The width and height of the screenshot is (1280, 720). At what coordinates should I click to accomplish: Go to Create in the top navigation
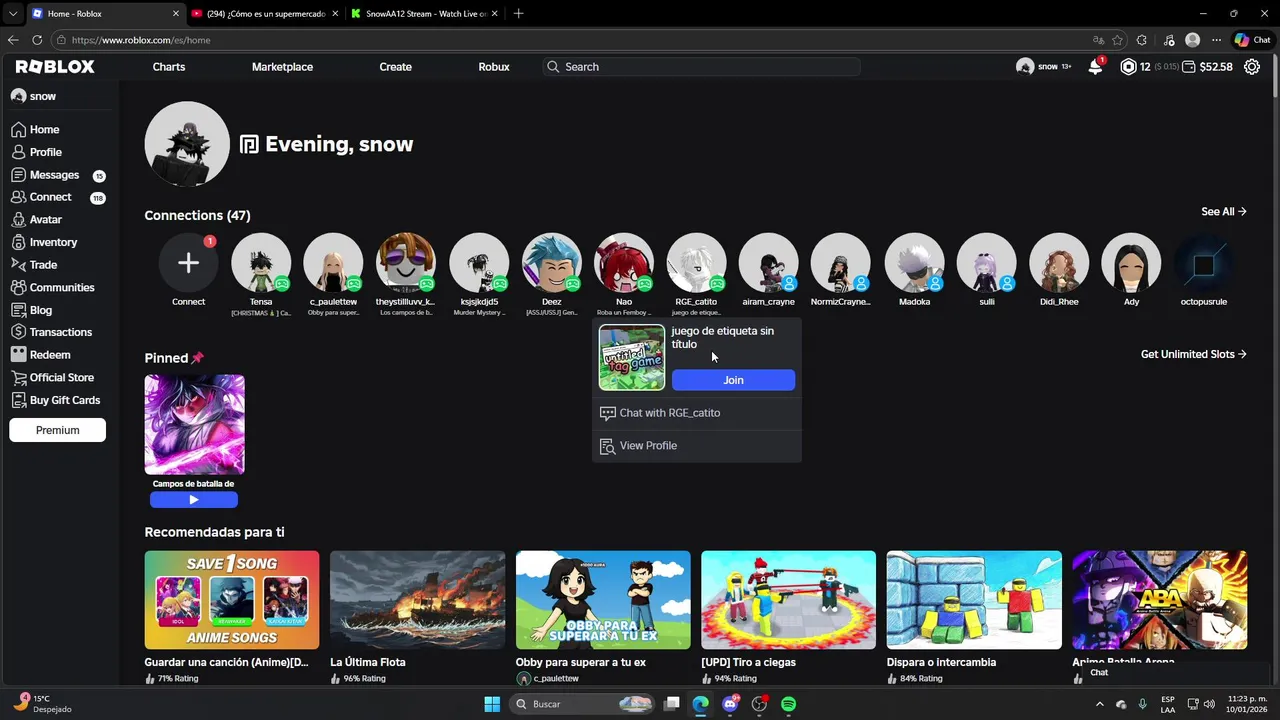[x=395, y=67]
